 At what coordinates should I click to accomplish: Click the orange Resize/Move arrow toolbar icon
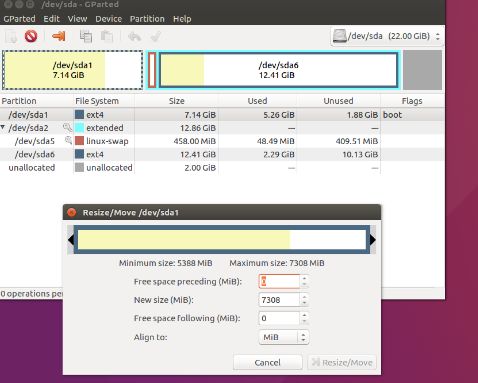tap(59, 36)
